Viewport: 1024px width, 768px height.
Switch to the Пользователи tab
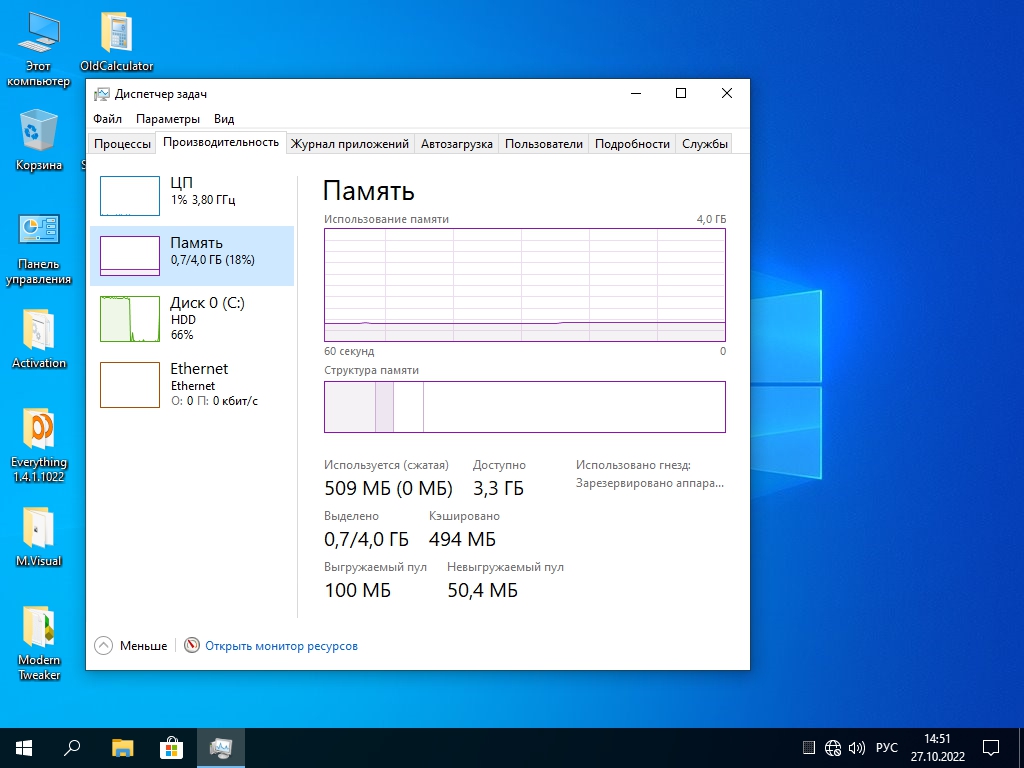click(543, 144)
